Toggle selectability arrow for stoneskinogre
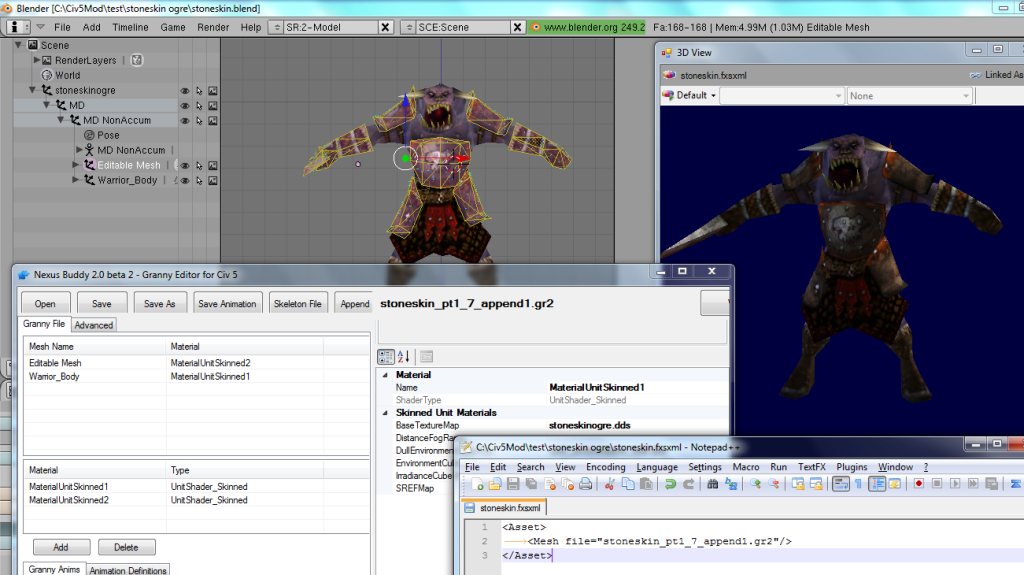This screenshot has width=1024, height=575. tap(199, 91)
